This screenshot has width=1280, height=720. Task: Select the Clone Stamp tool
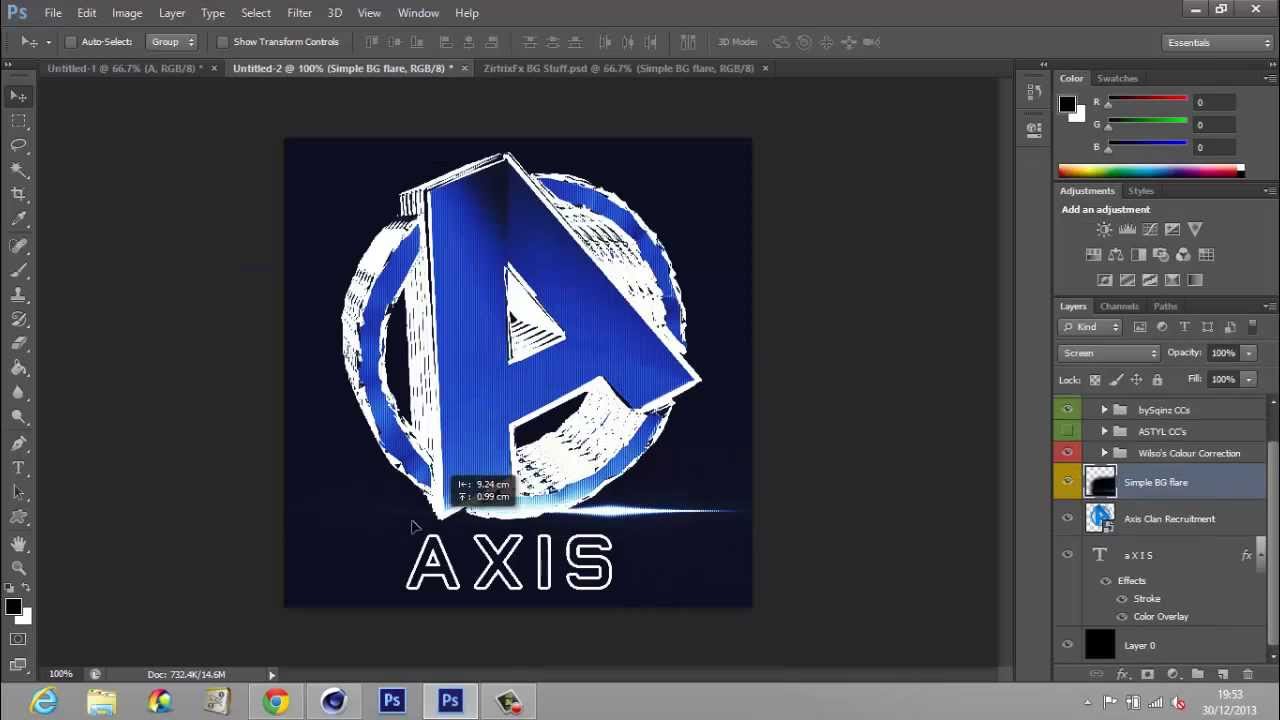(x=19, y=295)
